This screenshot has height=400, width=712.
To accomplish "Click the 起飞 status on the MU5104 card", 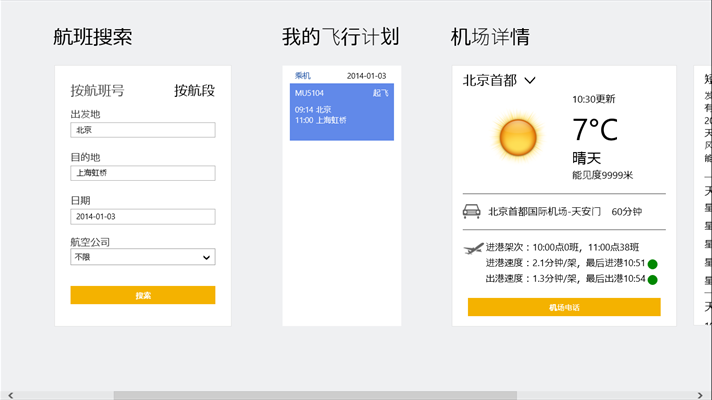I will coord(381,93).
